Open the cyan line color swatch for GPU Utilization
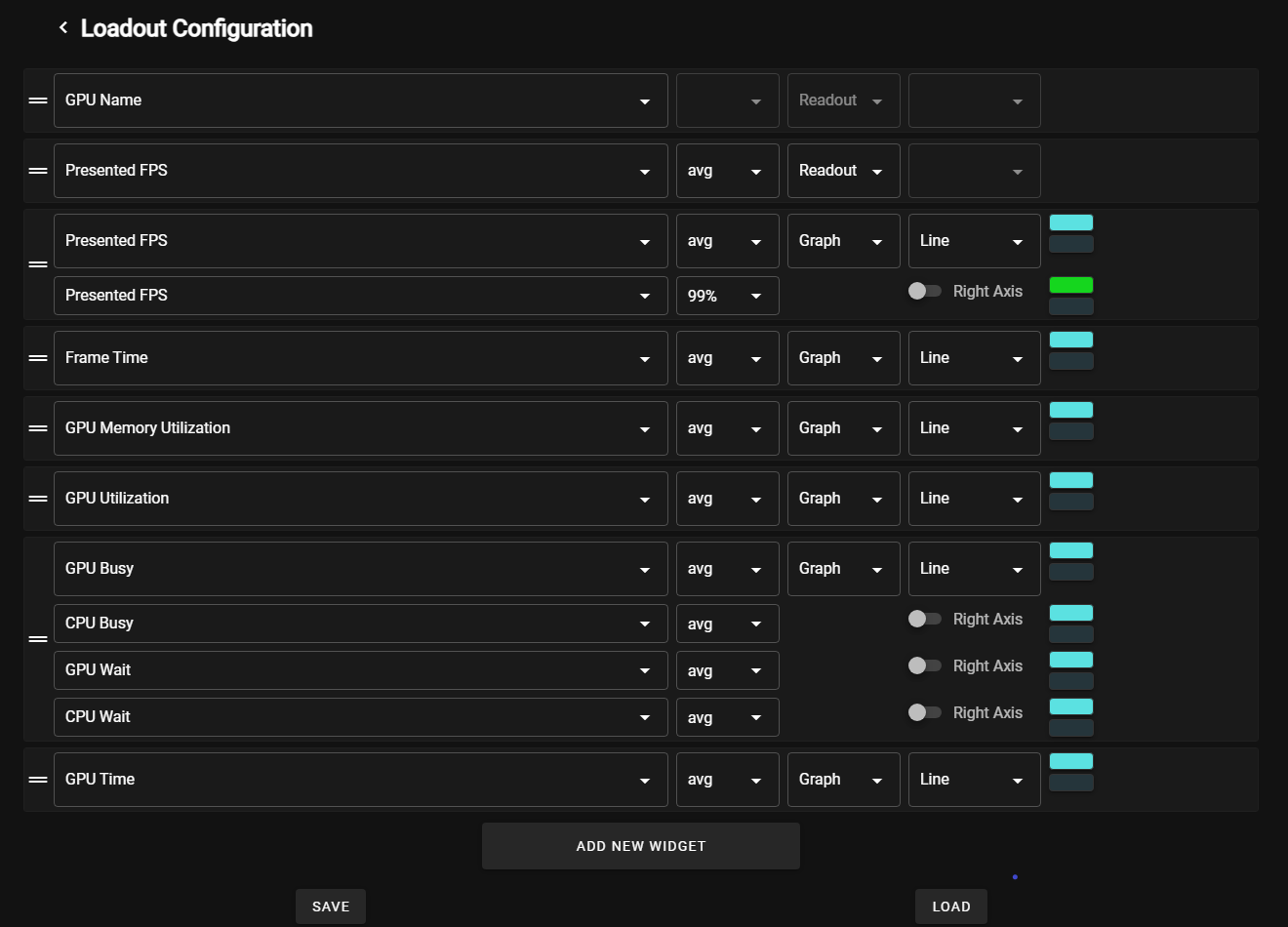The width and height of the screenshot is (1288, 927). (1071, 480)
